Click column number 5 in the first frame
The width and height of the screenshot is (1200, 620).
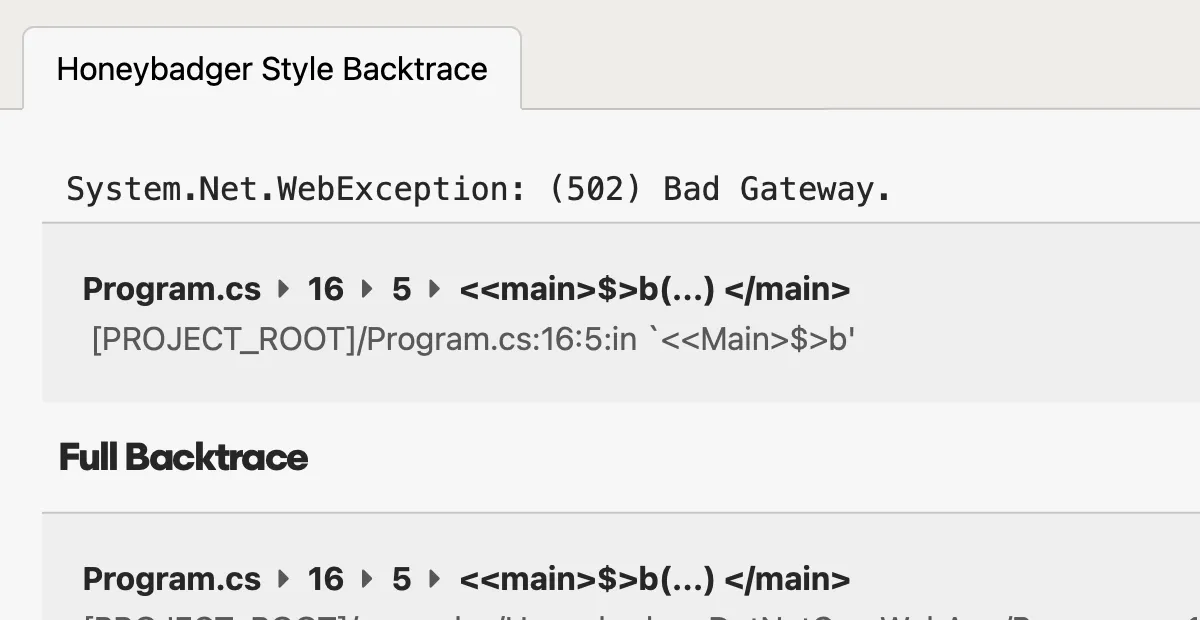[x=400, y=290]
